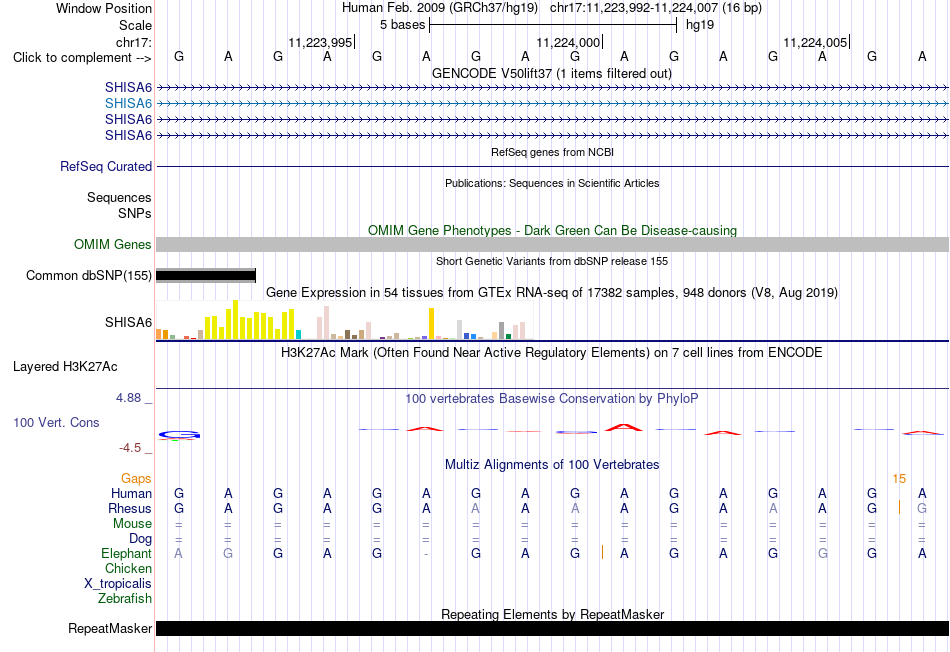Click the yellow bars in GTEx chart

(250, 321)
